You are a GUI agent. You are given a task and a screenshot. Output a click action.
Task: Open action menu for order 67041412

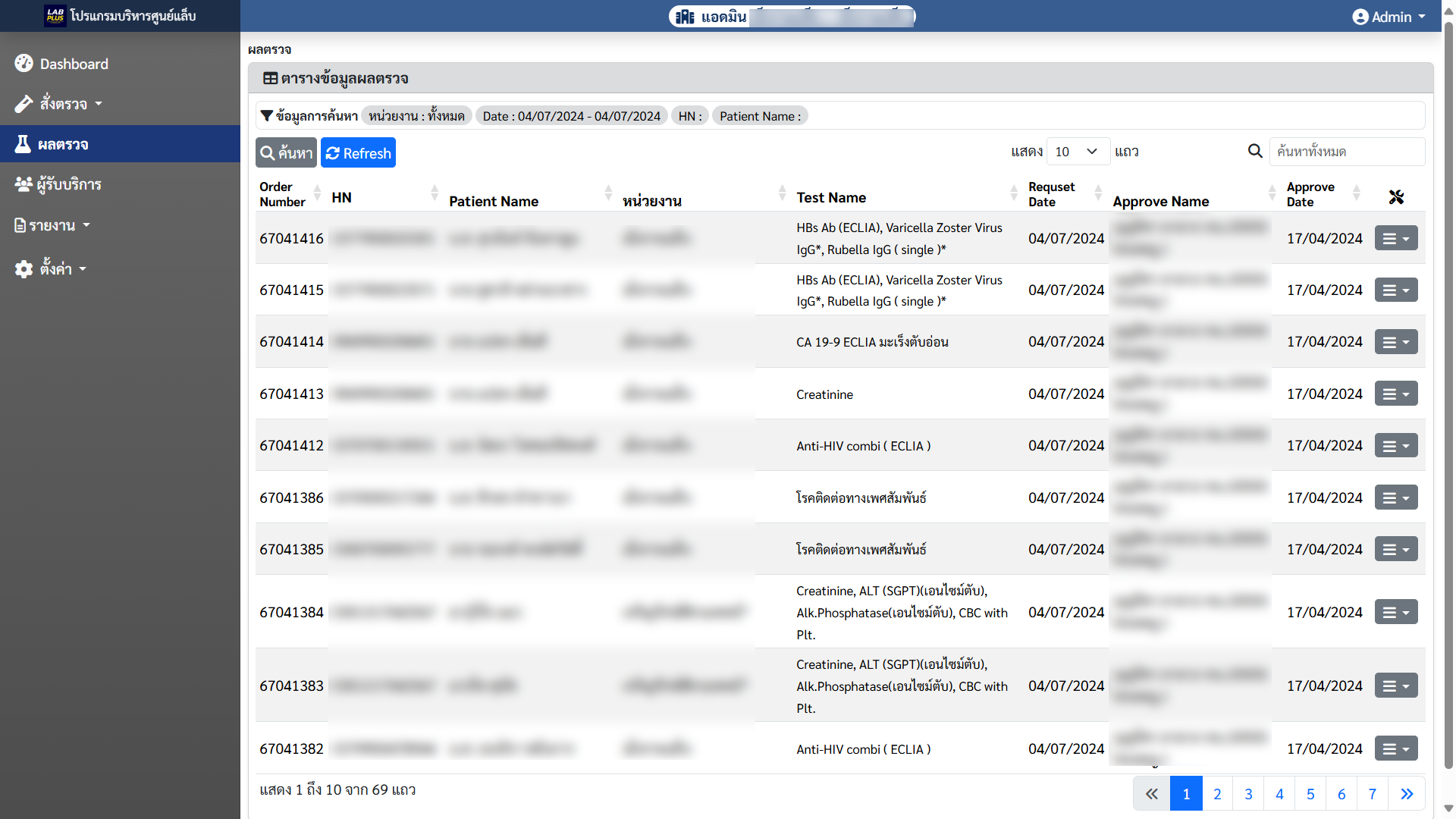pos(1396,446)
